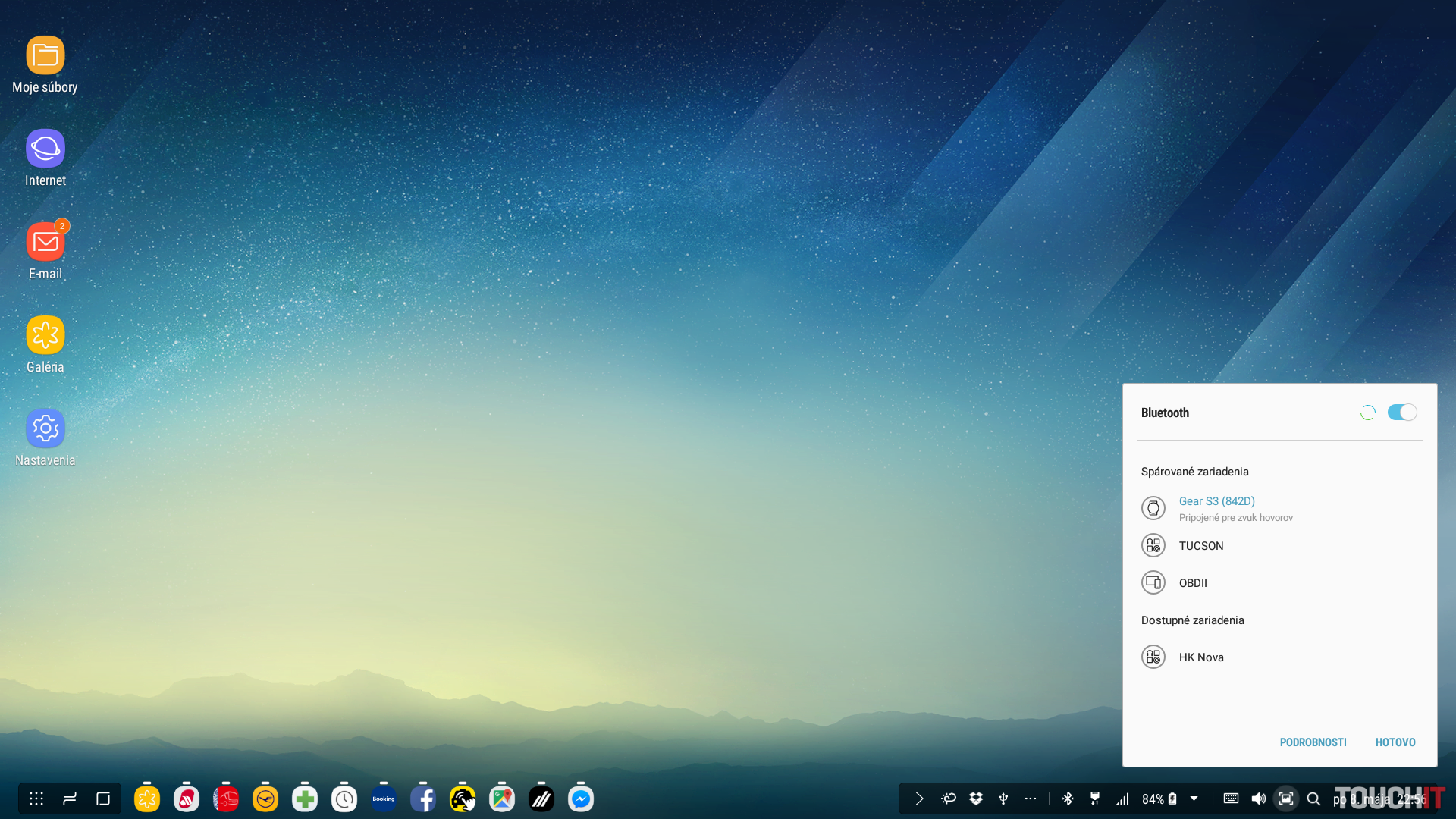Open Facebook from the taskbar
Viewport: 1456px width, 819px height.
423,799
